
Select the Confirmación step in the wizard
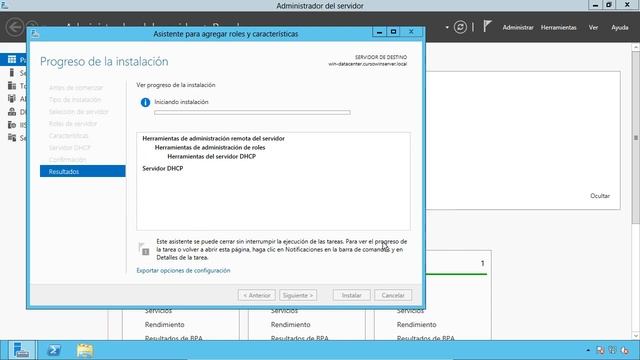pos(67,160)
